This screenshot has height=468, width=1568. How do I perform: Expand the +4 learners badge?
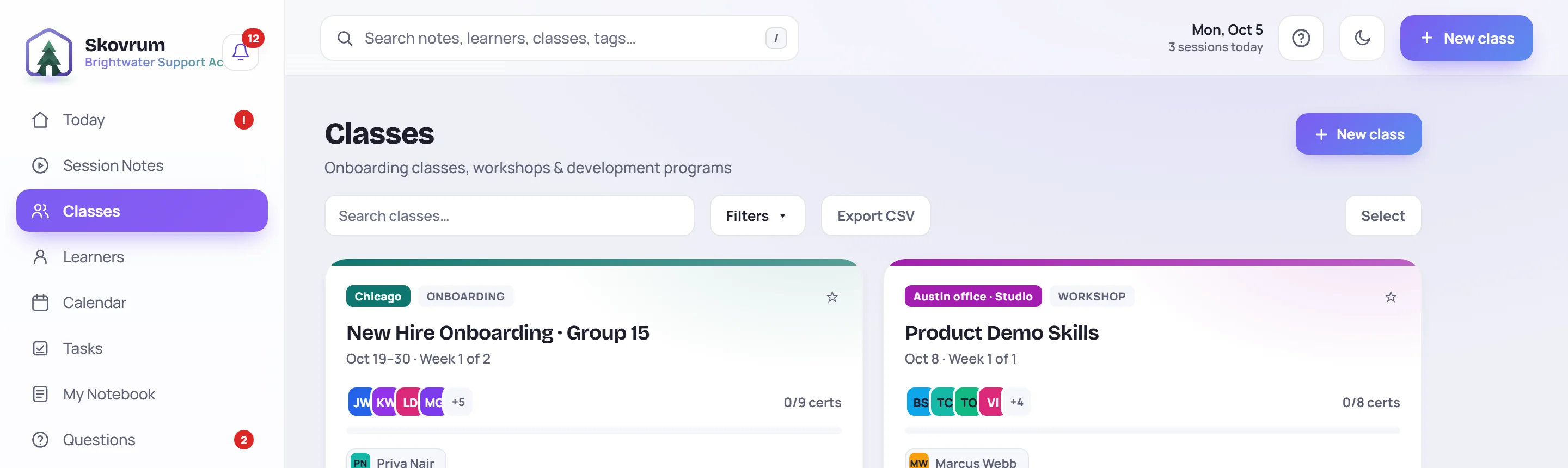coord(1016,402)
